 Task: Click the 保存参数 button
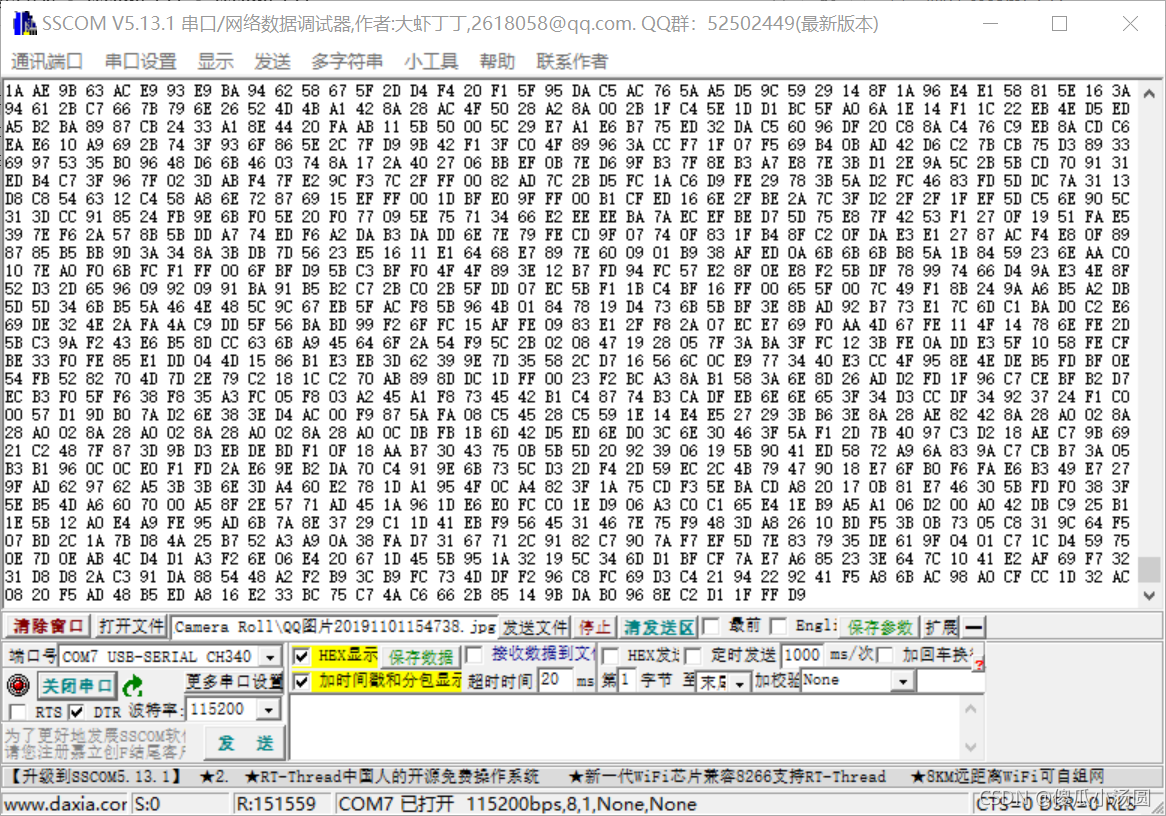point(880,628)
